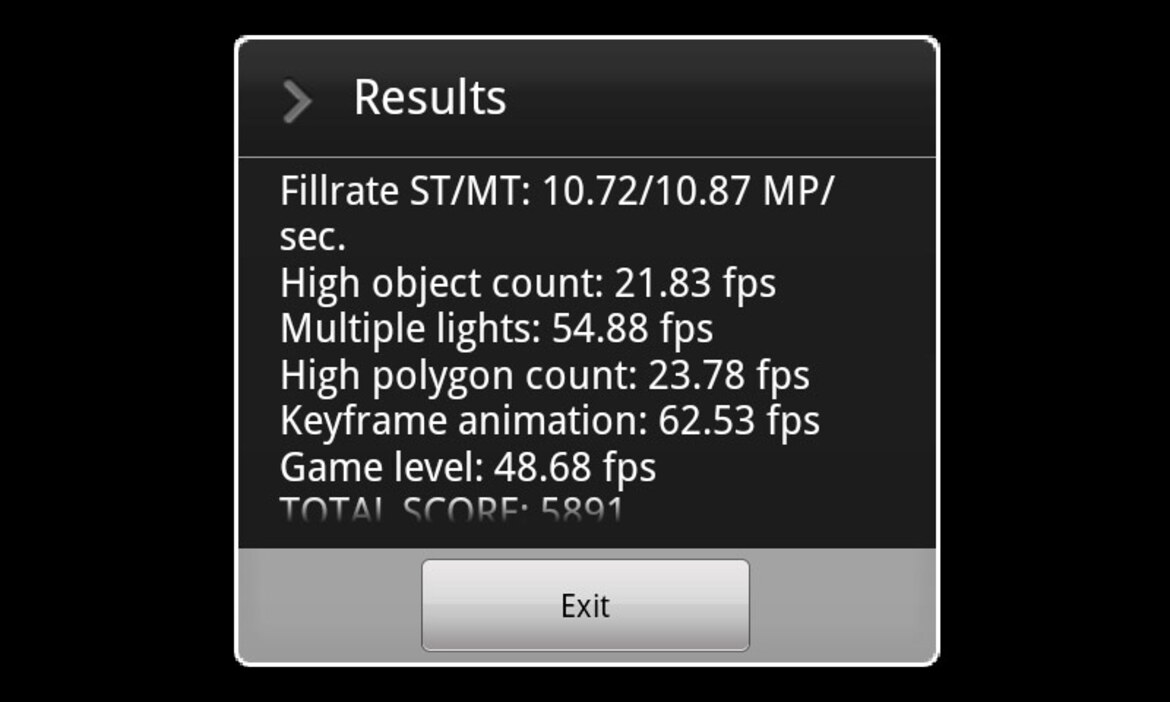Select the 23.78 fps value
The image size is (1170, 702).
729,375
